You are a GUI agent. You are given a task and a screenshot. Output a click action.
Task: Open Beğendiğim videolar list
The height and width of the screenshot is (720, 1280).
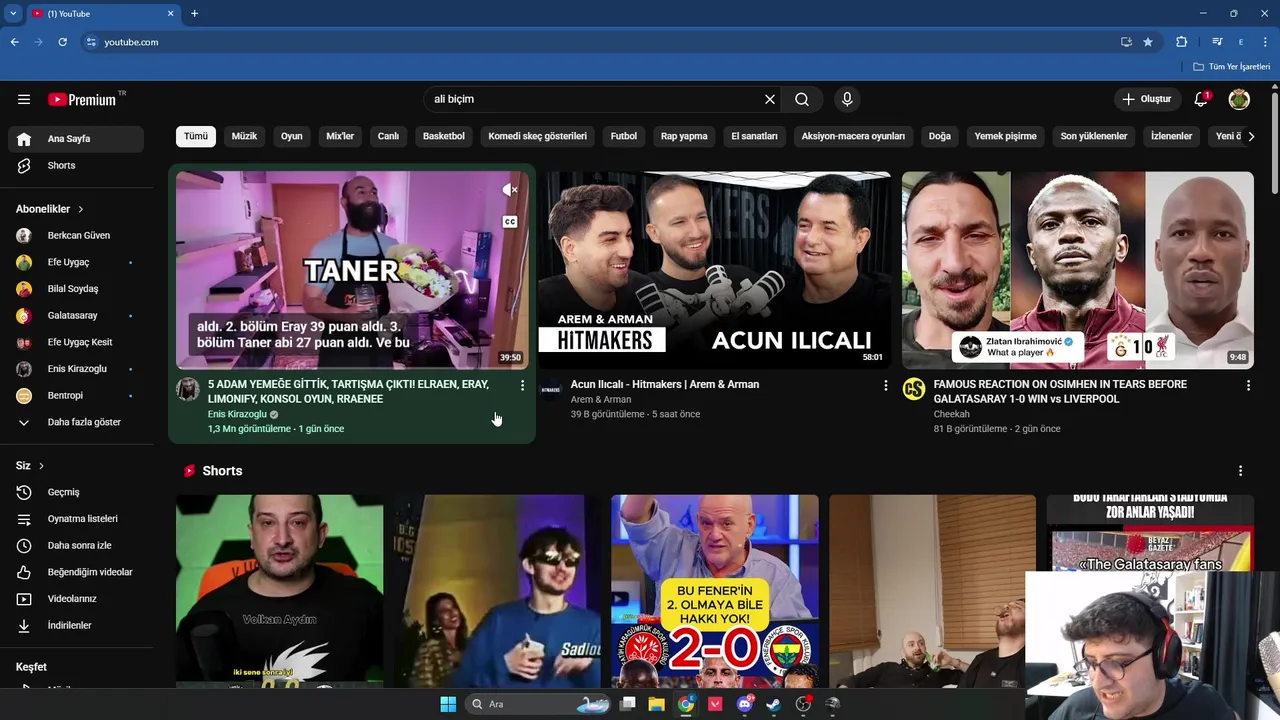coord(75,572)
